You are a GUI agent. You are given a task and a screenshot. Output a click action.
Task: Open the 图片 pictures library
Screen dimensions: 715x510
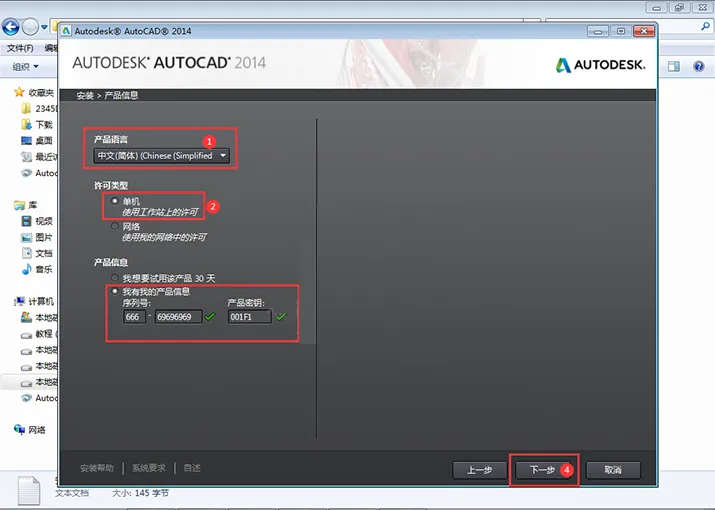coord(43,237)
